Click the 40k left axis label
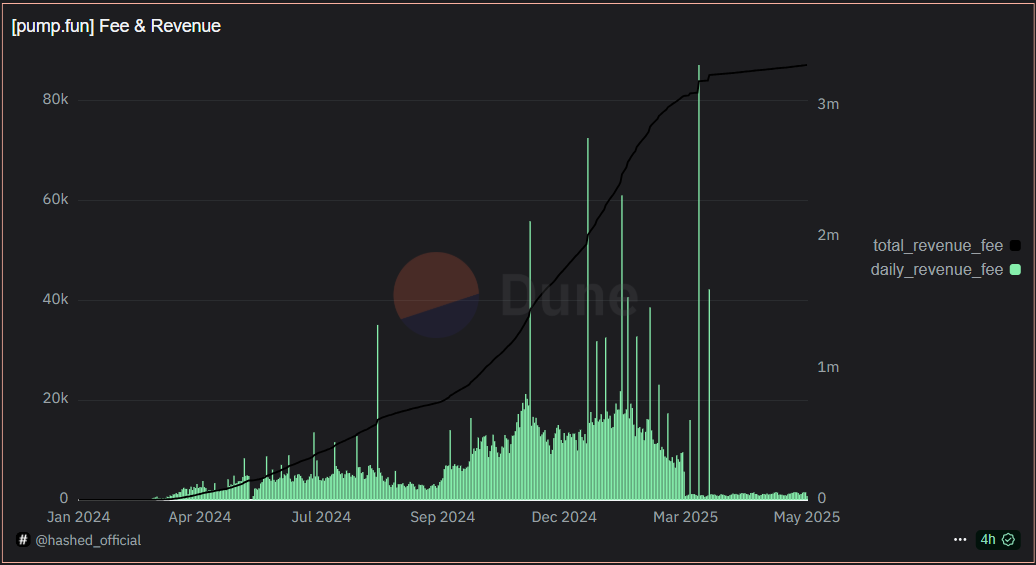This screenshot has width=1036, height=565. coord(56,299)
